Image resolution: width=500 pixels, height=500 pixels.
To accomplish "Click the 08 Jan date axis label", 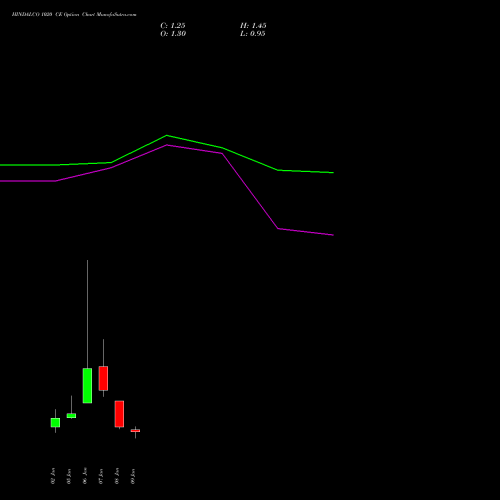I will pyautogui.click(x=117, y=476).
